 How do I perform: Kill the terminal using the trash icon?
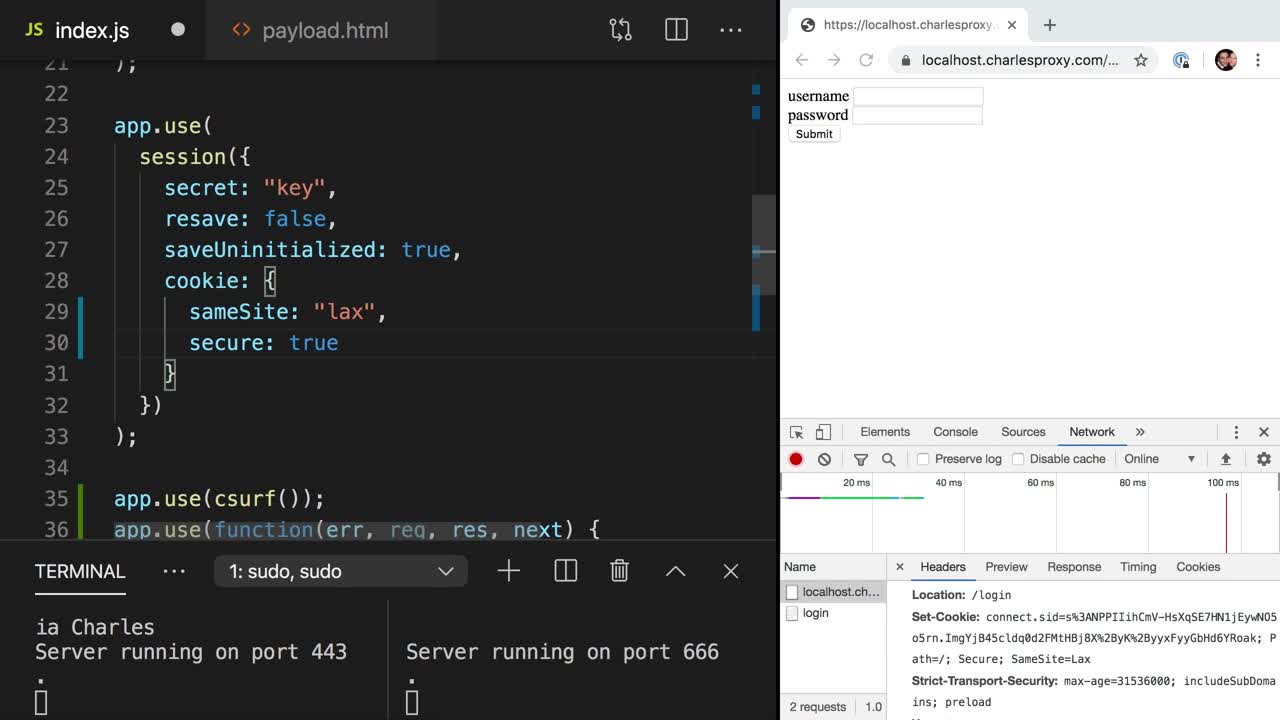point(619,570)
